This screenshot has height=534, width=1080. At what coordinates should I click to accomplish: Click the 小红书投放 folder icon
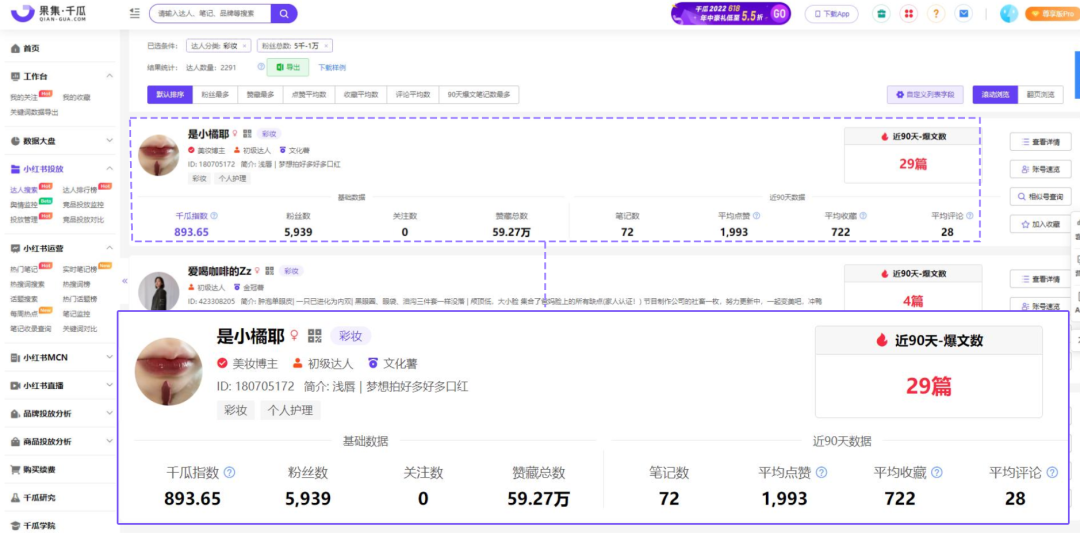click(15, 169)
